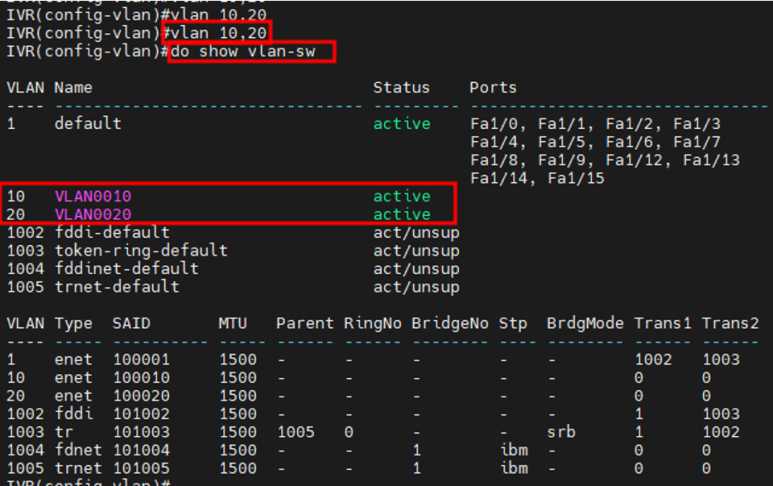Click SAID value 100010

click(141, 378)
